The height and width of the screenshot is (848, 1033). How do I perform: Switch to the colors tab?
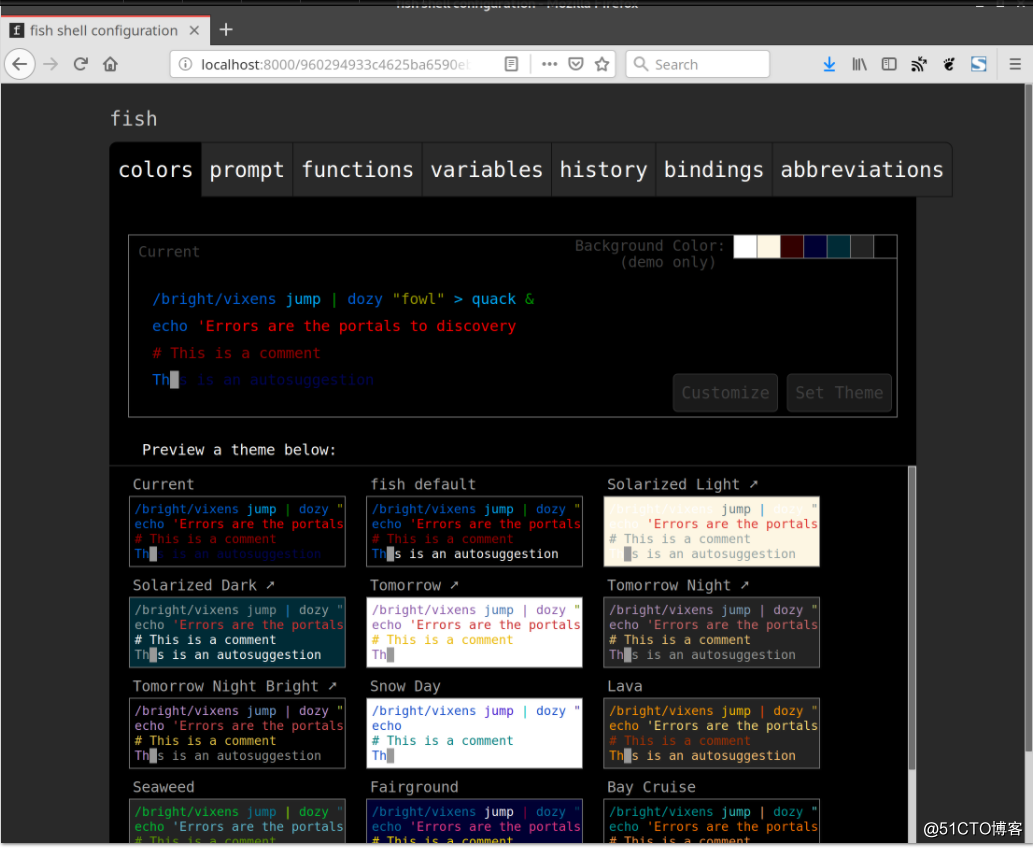(x=155, y=170)
